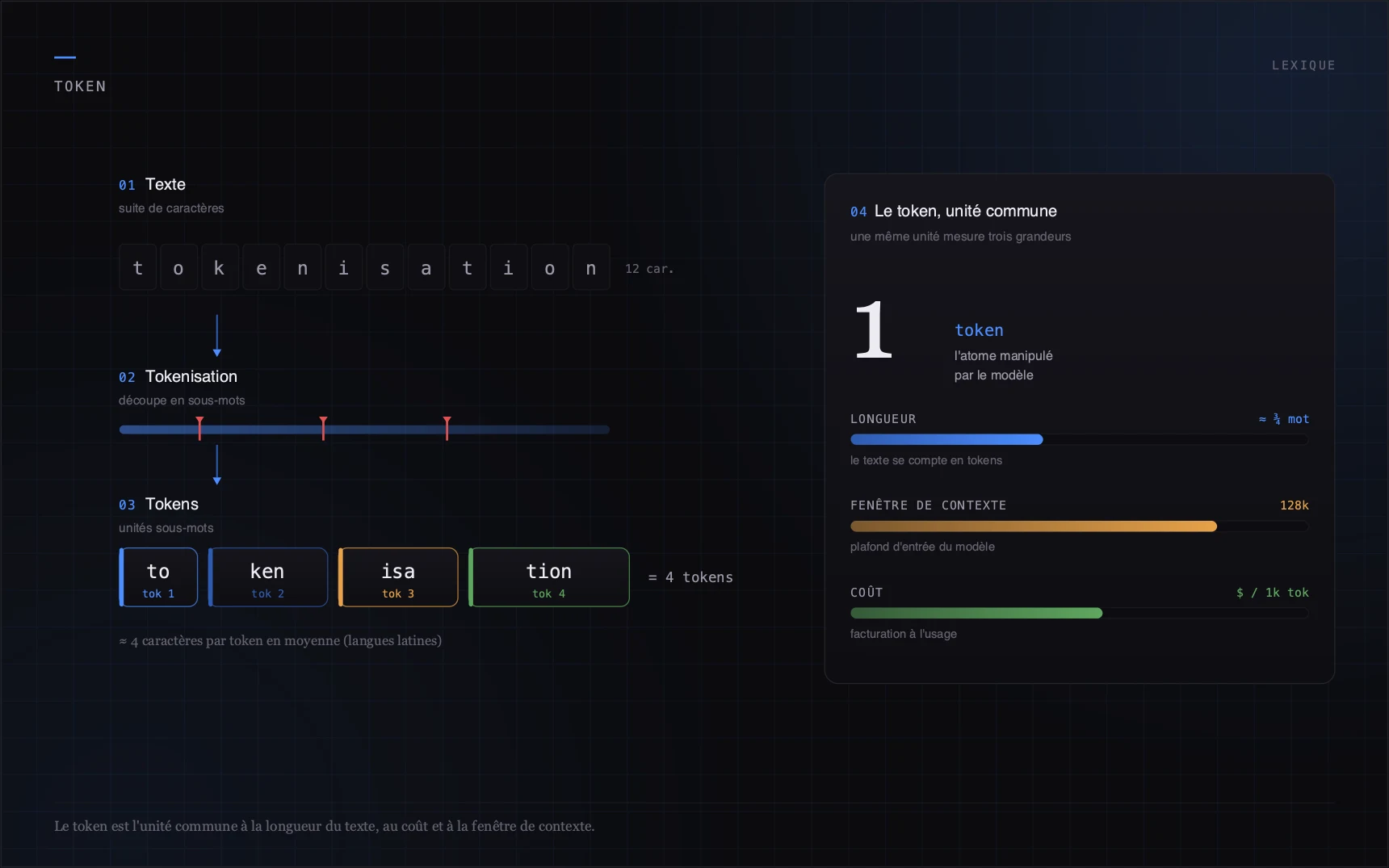Click the first 't' character cell
This screenshot has height=868, width=1389.
(x=137, y=267)
